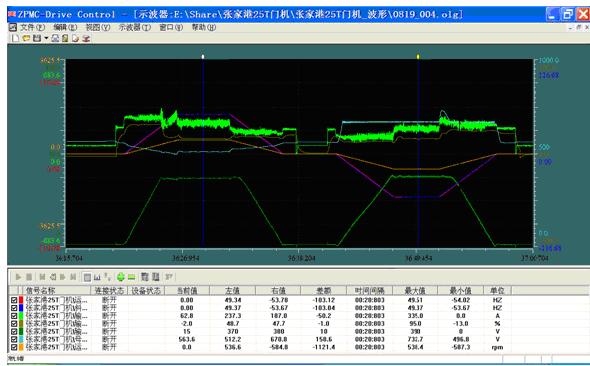Viewport: 590px width, 366px height.
Task: Open the 帮助(H) menu
Action: (x=204, y=27)
